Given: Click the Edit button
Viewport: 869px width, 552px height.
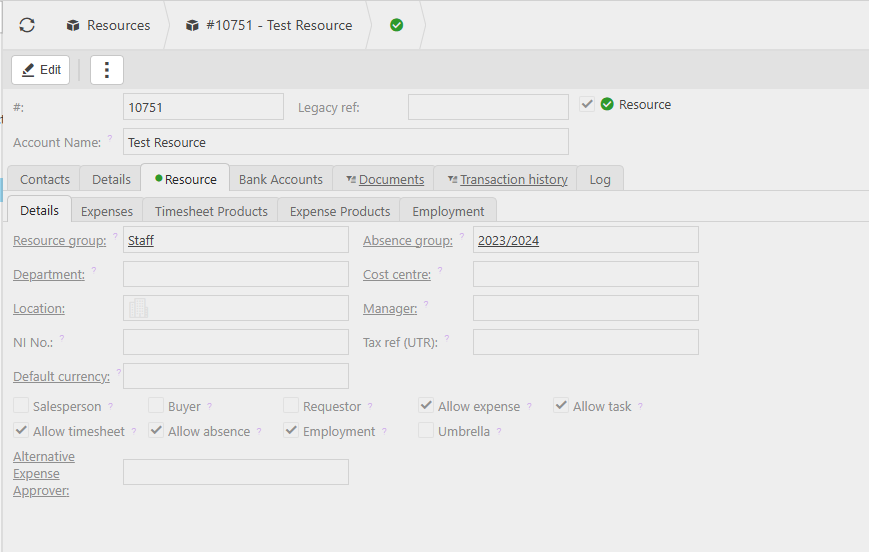Looking at the screenshot, I should [40, 70].
